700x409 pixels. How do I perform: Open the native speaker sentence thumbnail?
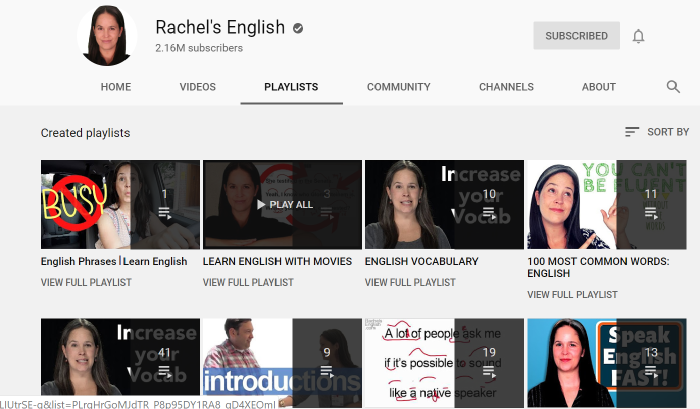[444, 363]
